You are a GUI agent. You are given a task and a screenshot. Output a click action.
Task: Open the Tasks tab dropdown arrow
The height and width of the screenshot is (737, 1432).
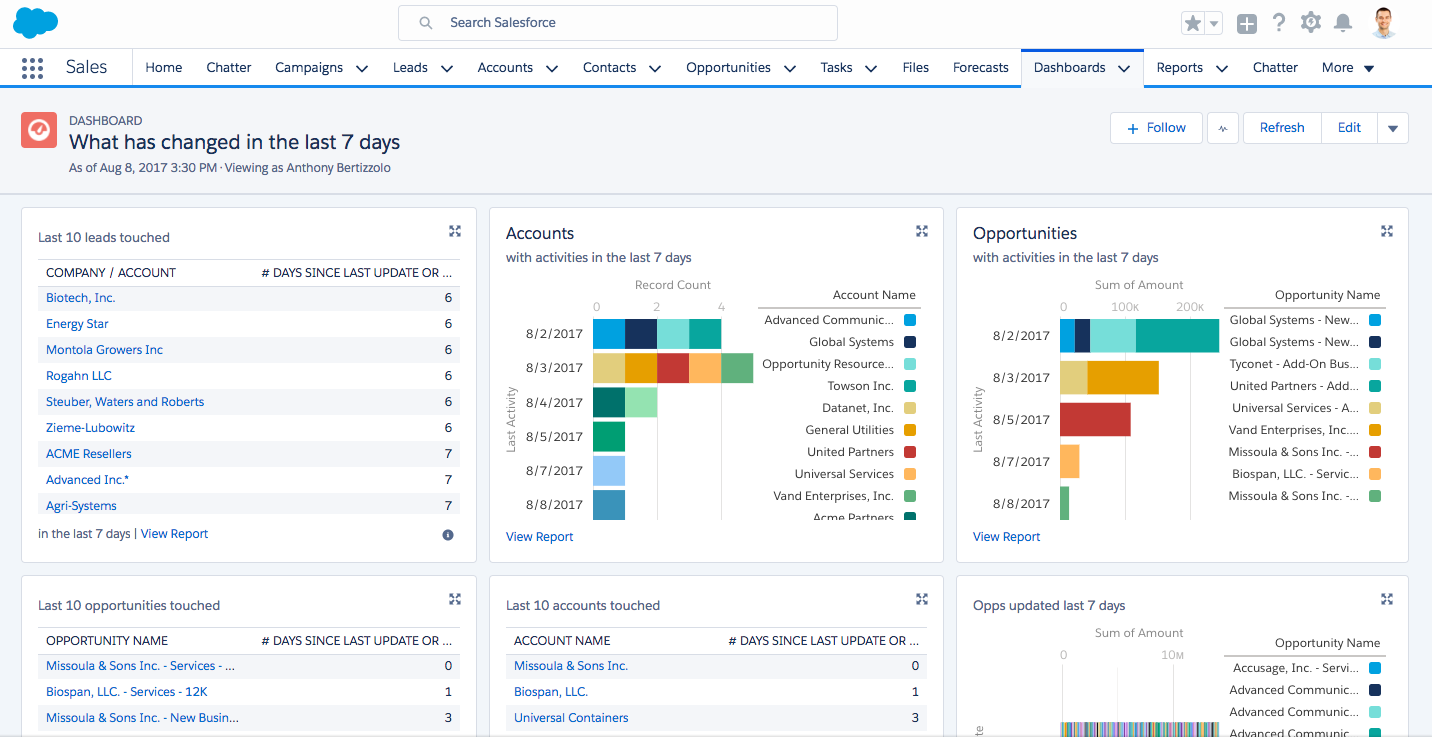click(x=871, y=68)
